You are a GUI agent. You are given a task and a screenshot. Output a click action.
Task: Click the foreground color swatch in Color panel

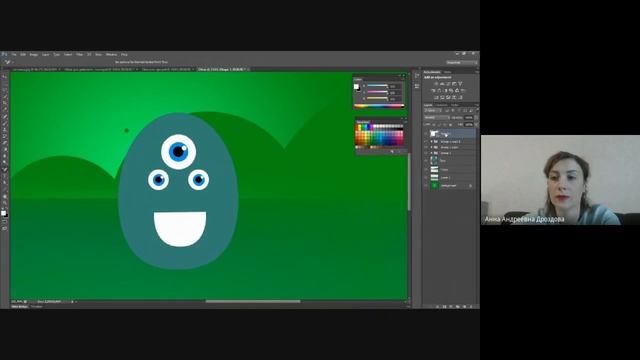coord(356,86)
